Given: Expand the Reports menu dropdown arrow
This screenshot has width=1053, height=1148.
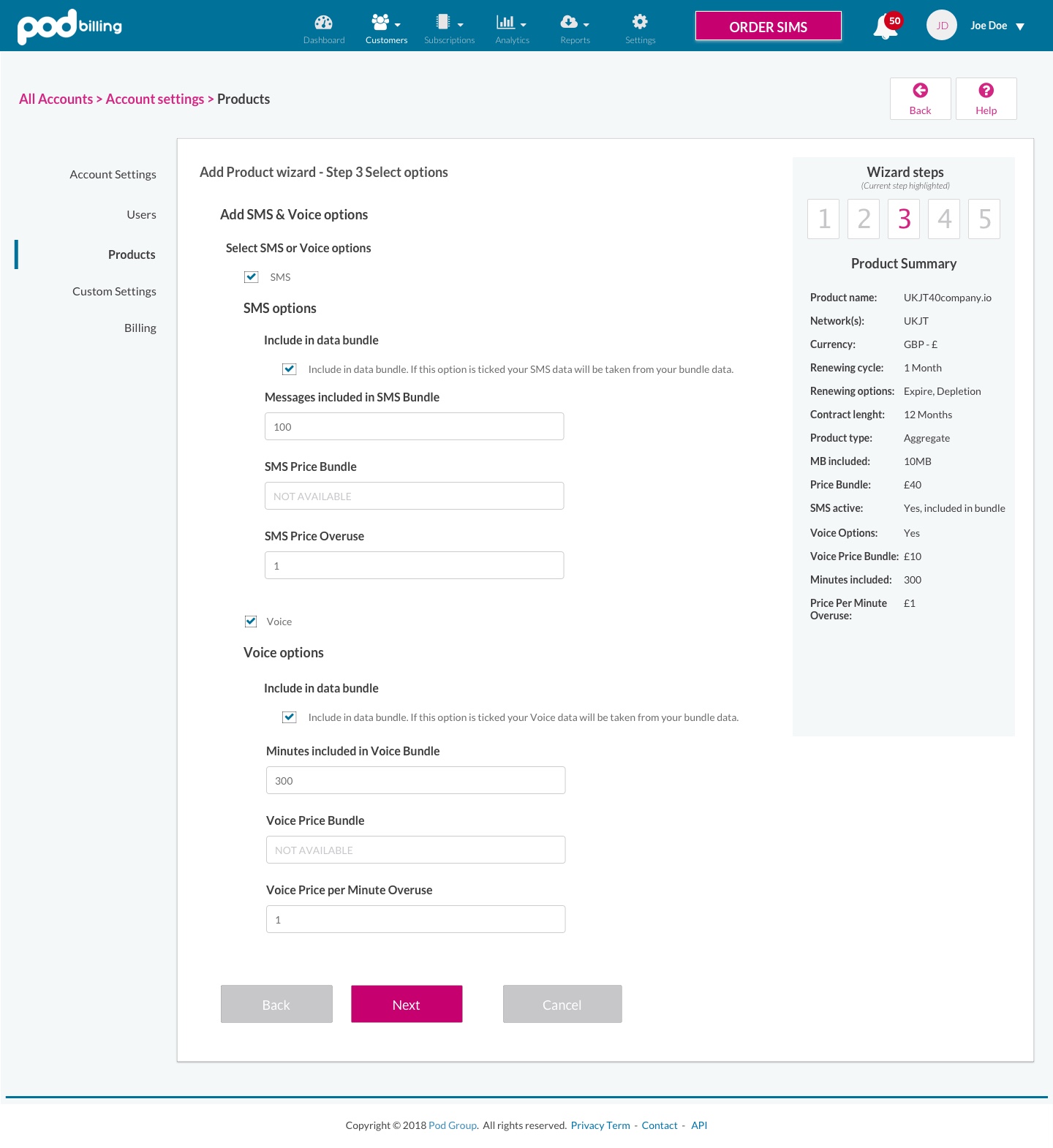Looking at the screenshot, I should pos(586,25).
